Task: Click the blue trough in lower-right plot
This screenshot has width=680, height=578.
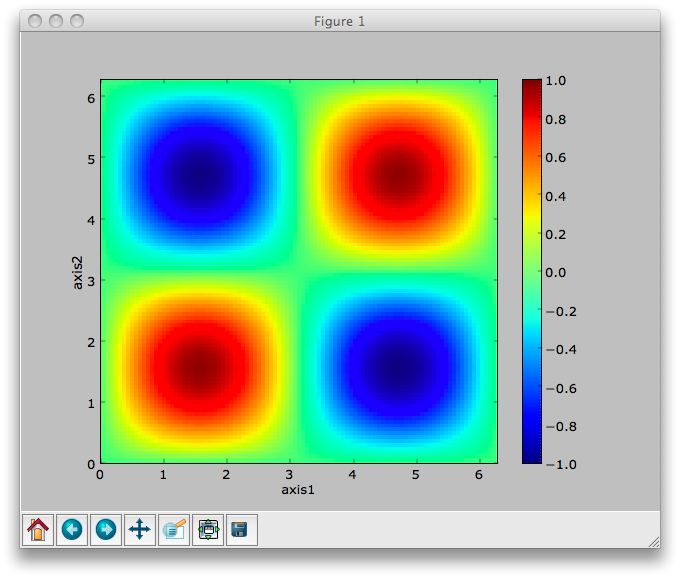Action: (x=397, y=368)
